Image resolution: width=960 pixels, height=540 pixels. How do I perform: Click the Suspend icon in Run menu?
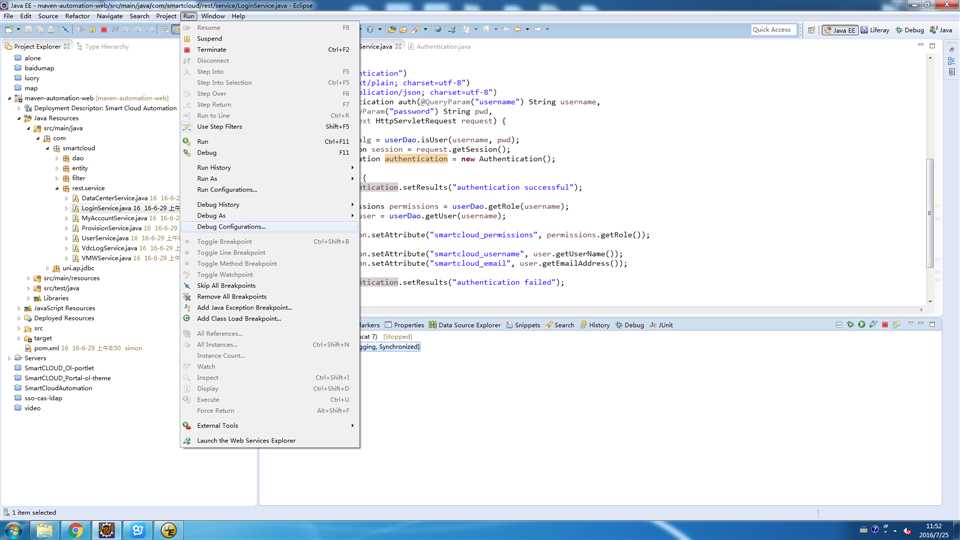187,39
